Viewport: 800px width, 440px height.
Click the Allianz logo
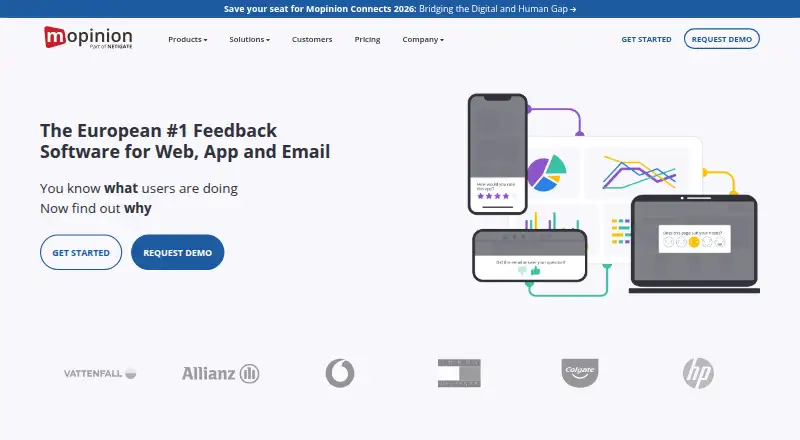coord(220,373)
